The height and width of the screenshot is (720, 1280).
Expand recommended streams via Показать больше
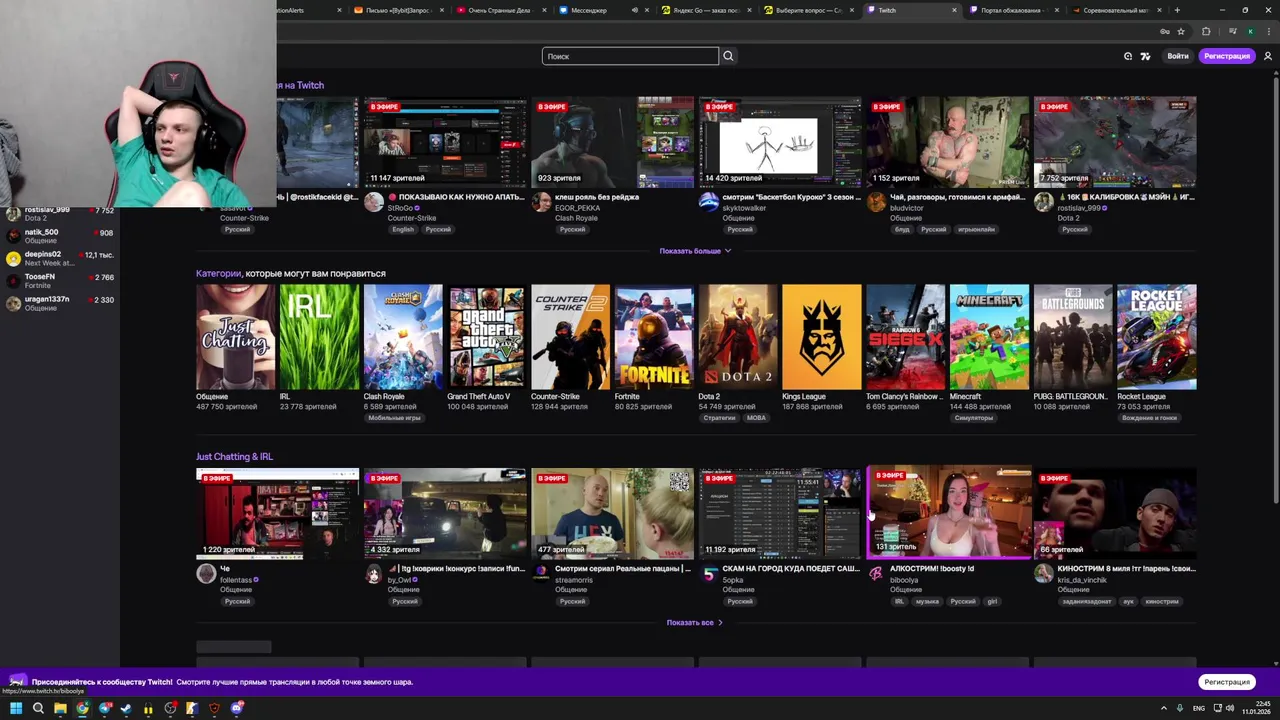[x=695, y=251]
